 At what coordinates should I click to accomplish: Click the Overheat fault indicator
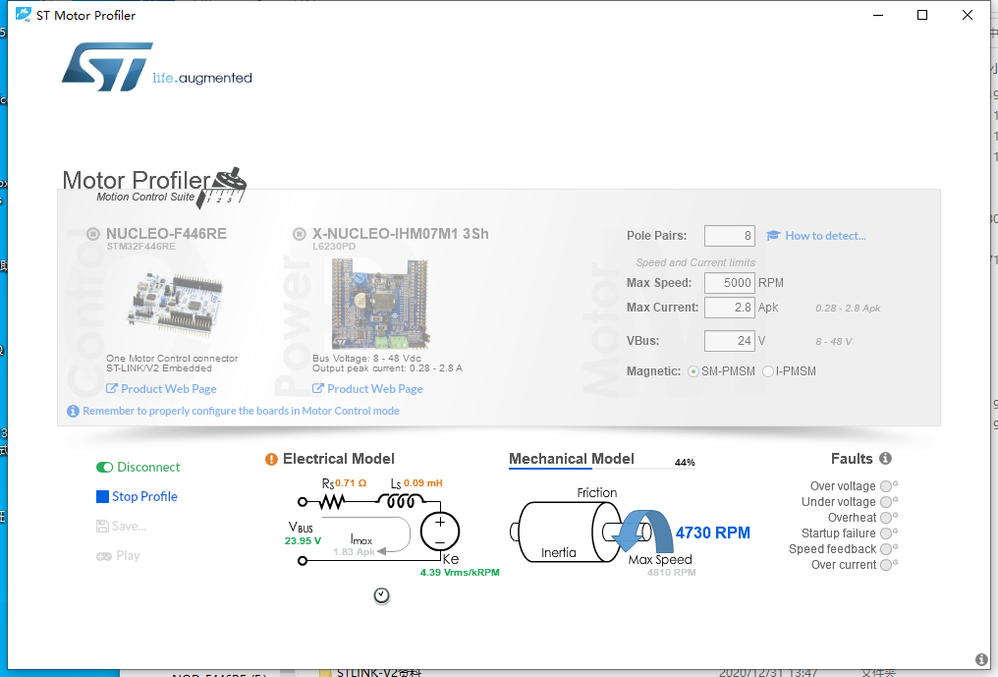coord(886,518)
